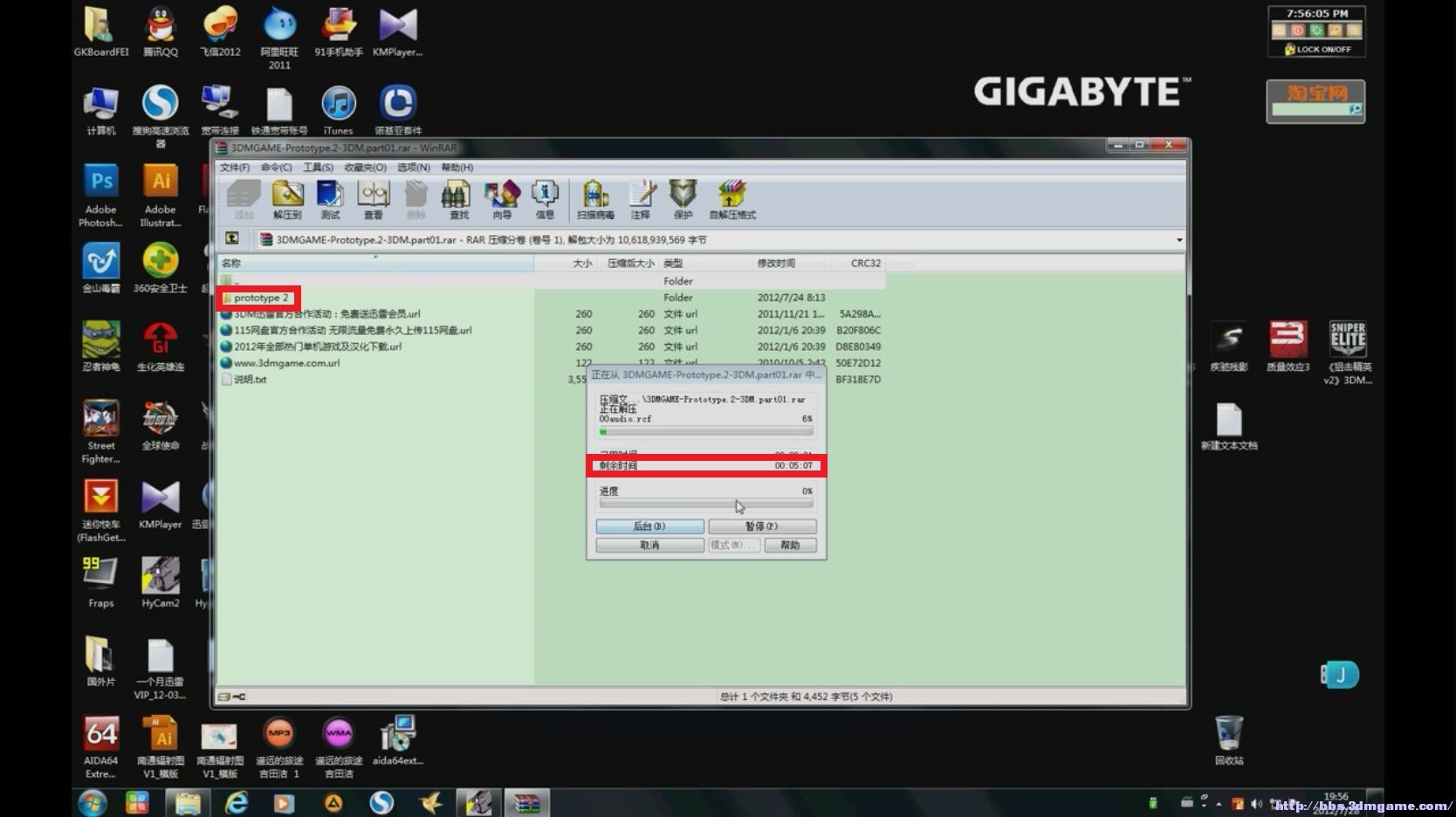Open the Adobe Photoshop desktop icon
The height and width of the screenshot is (817, 1456).
[101, 196]
